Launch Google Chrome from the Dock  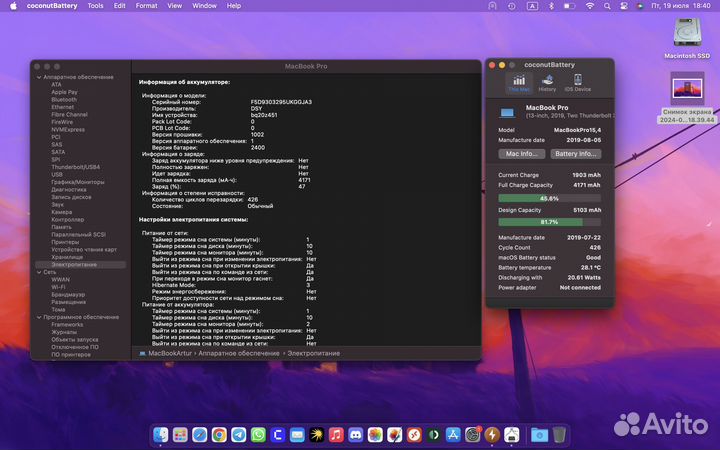219,434
